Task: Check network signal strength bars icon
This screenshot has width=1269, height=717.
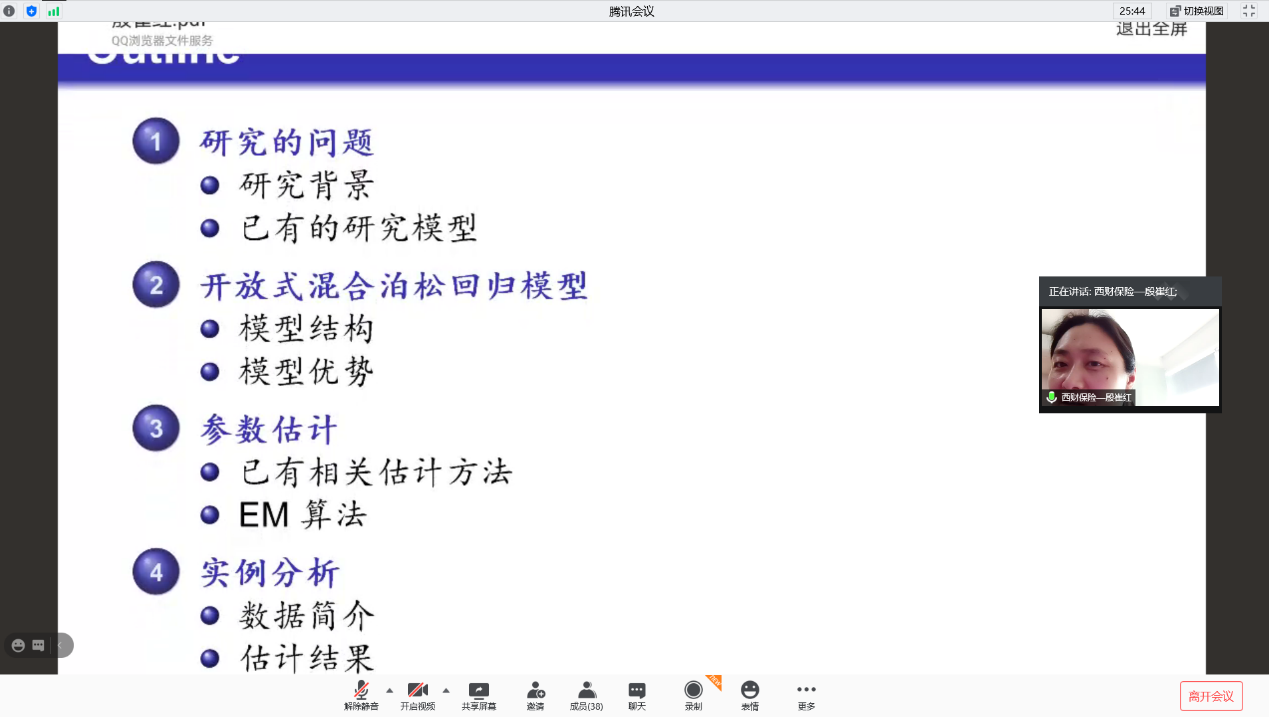Action: (53, 11)
